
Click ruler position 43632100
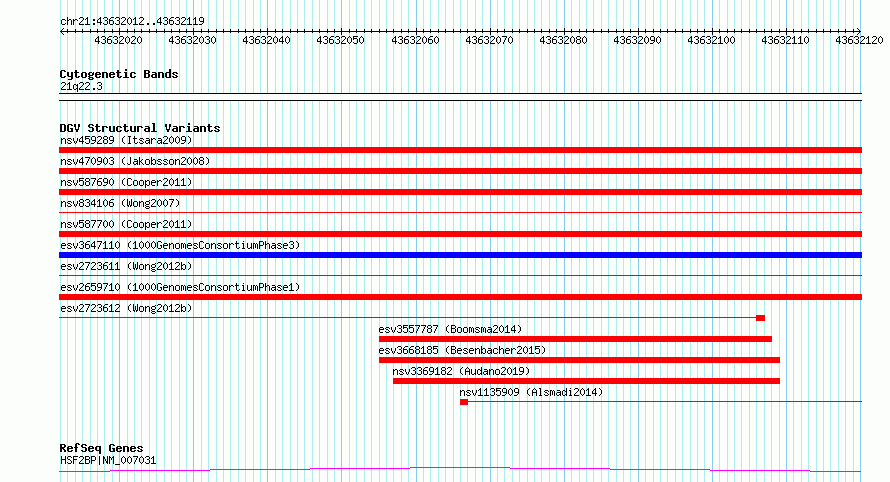711,40
